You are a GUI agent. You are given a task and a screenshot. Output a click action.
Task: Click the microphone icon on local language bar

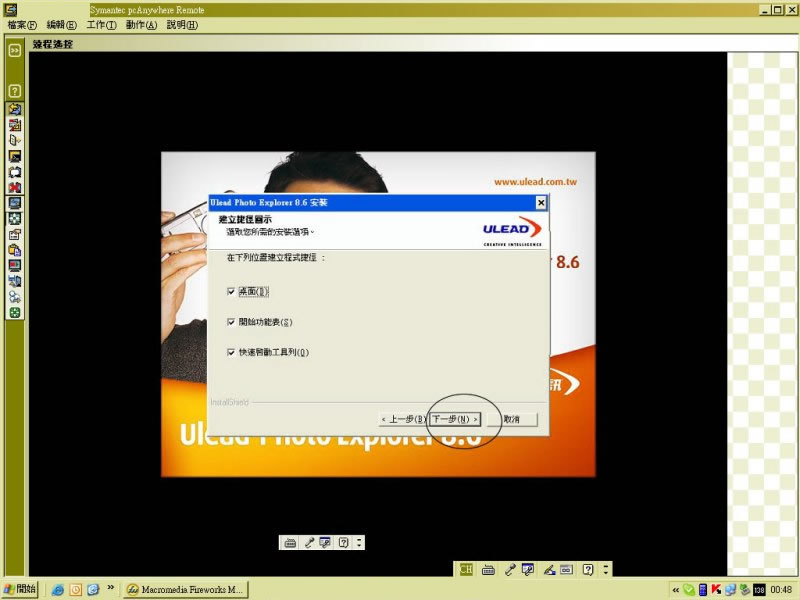coord(510,569)
